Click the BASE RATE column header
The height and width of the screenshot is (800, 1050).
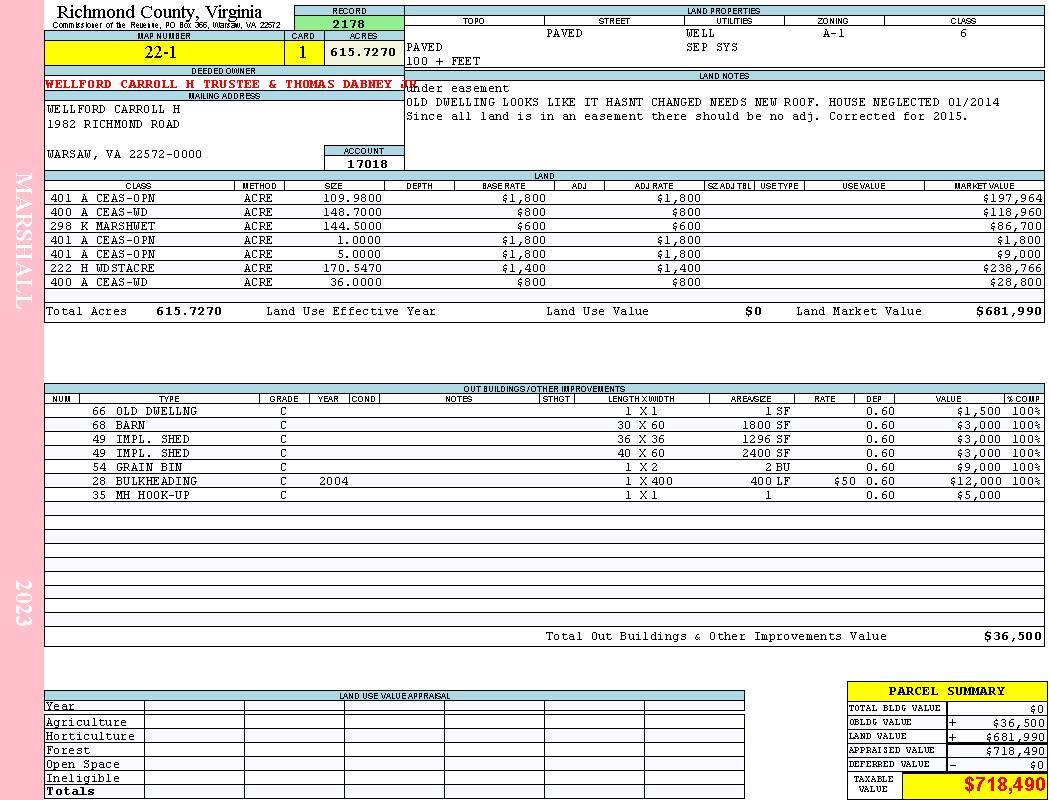pos(504,186)
